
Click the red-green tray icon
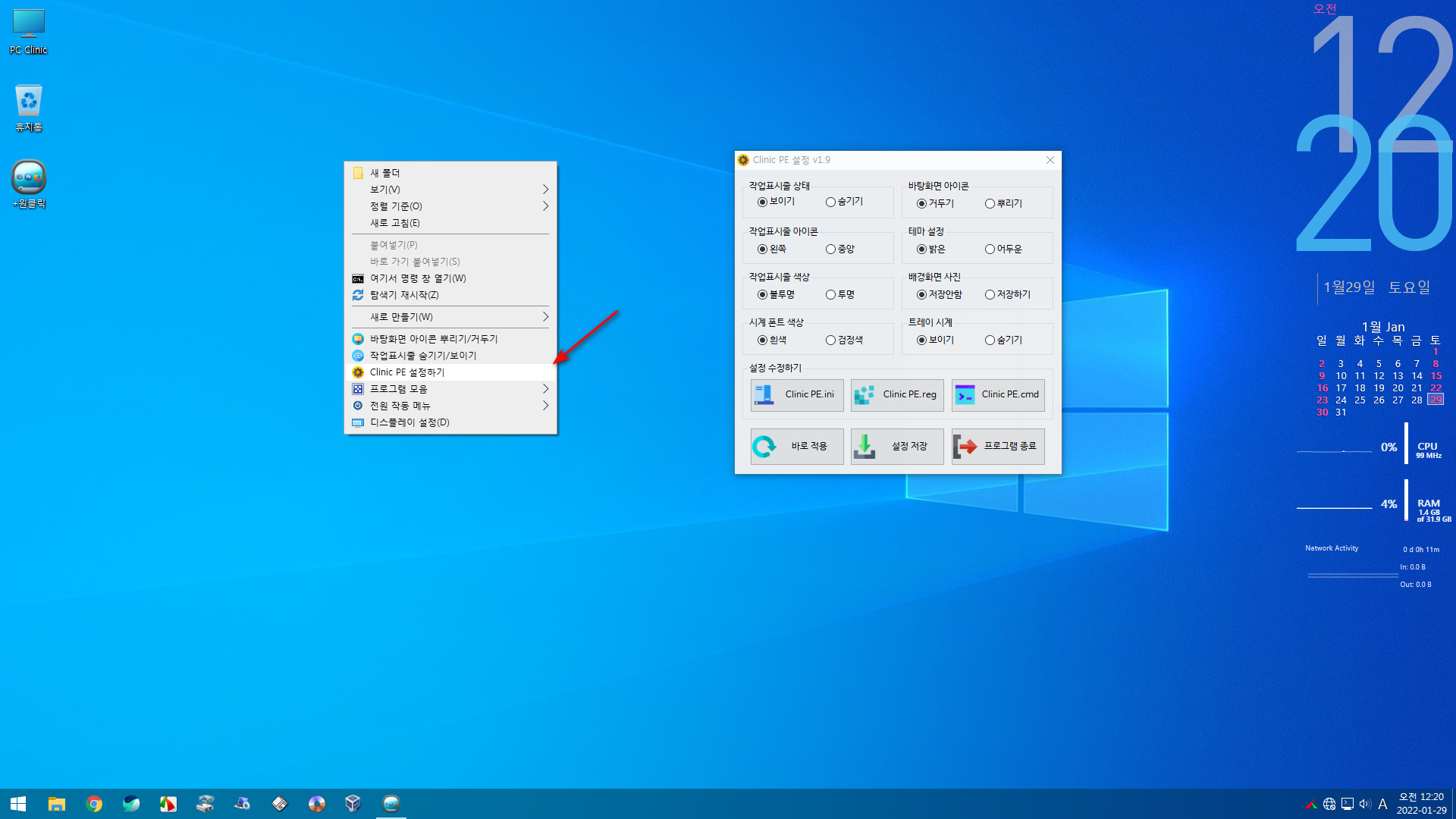coord(1311,804)
